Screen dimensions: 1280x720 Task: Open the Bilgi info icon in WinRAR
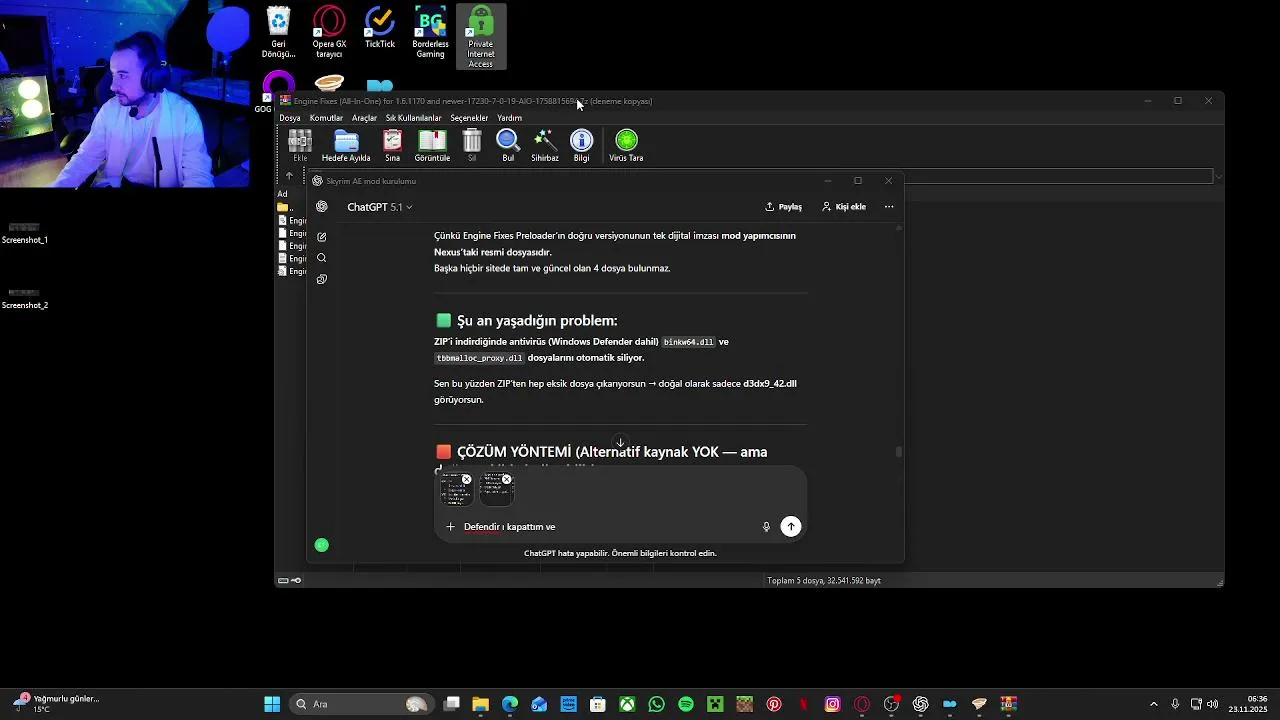[581, 145]
